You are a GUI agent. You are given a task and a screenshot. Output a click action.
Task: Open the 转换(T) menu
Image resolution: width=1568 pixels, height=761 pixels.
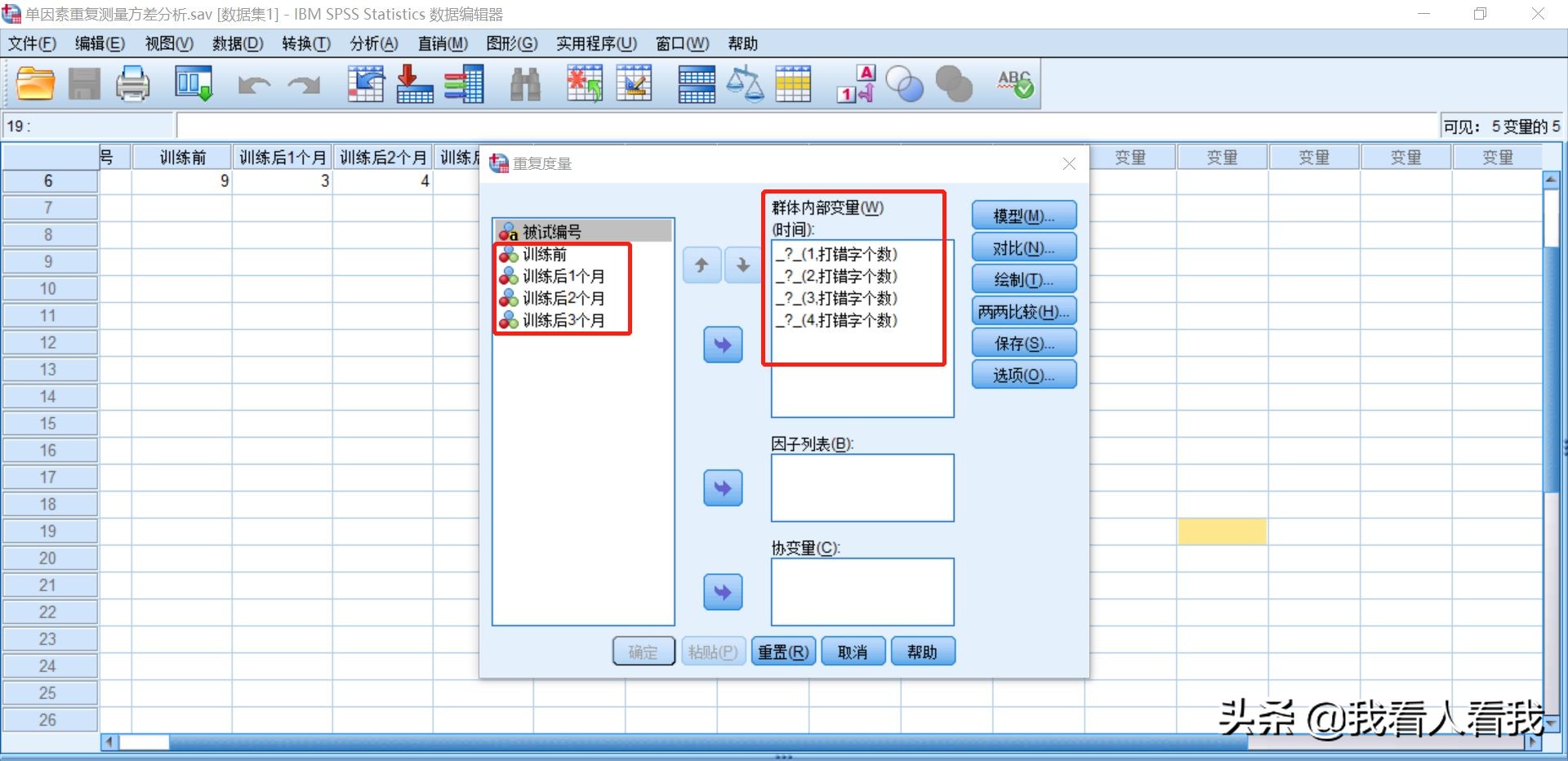(x=306, y=44)
